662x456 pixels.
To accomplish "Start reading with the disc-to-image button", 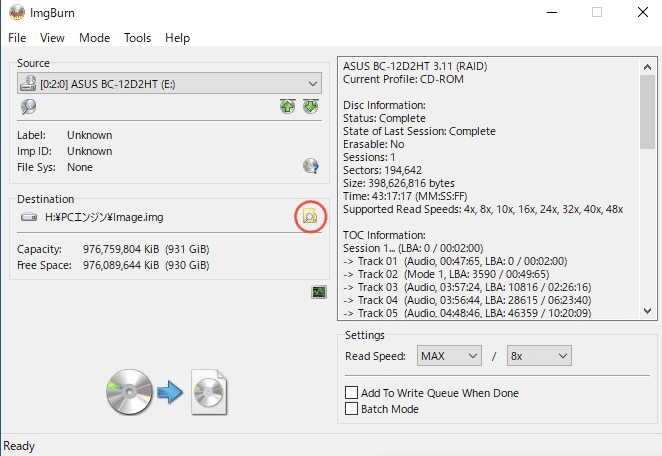I will 167,392.
